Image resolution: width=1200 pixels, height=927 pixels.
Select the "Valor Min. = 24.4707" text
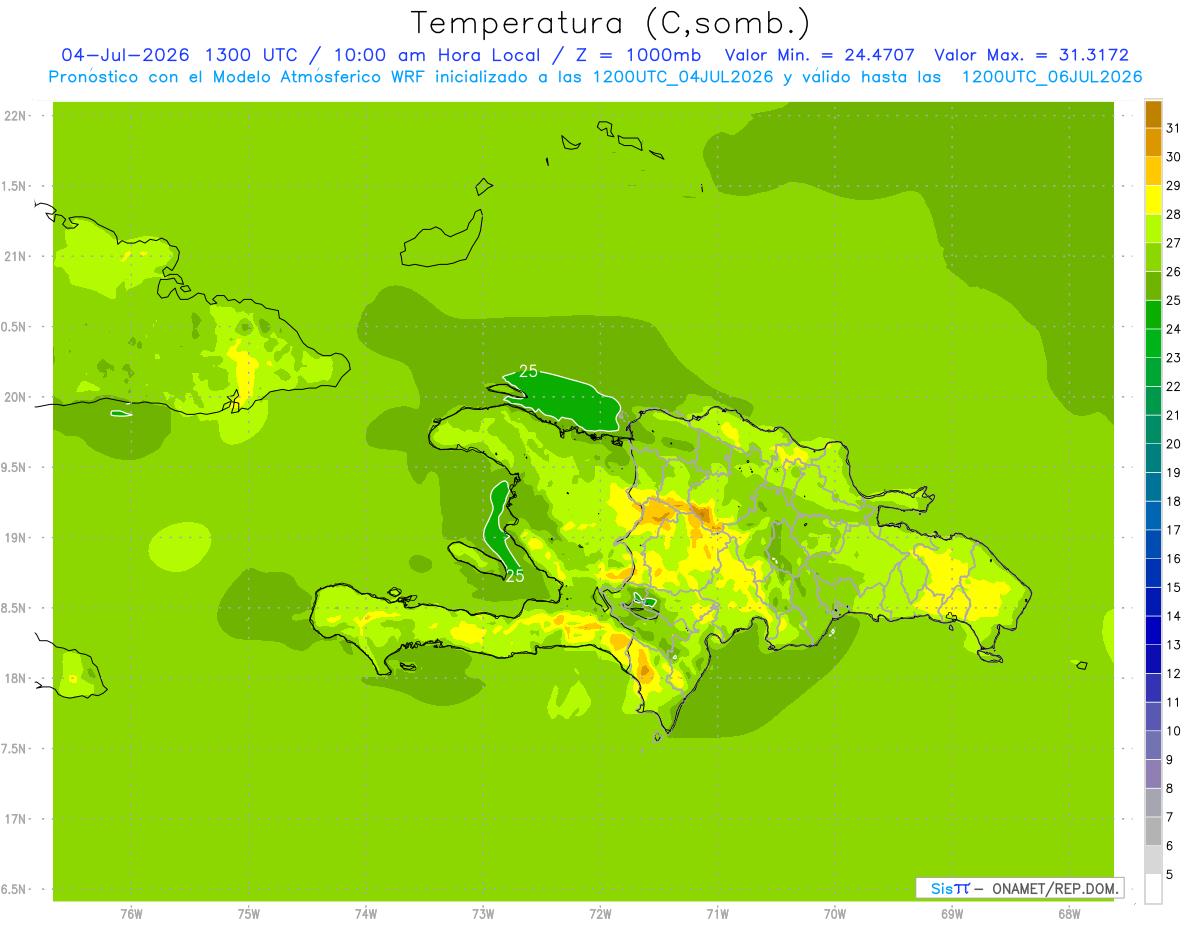tap(820, 55)
